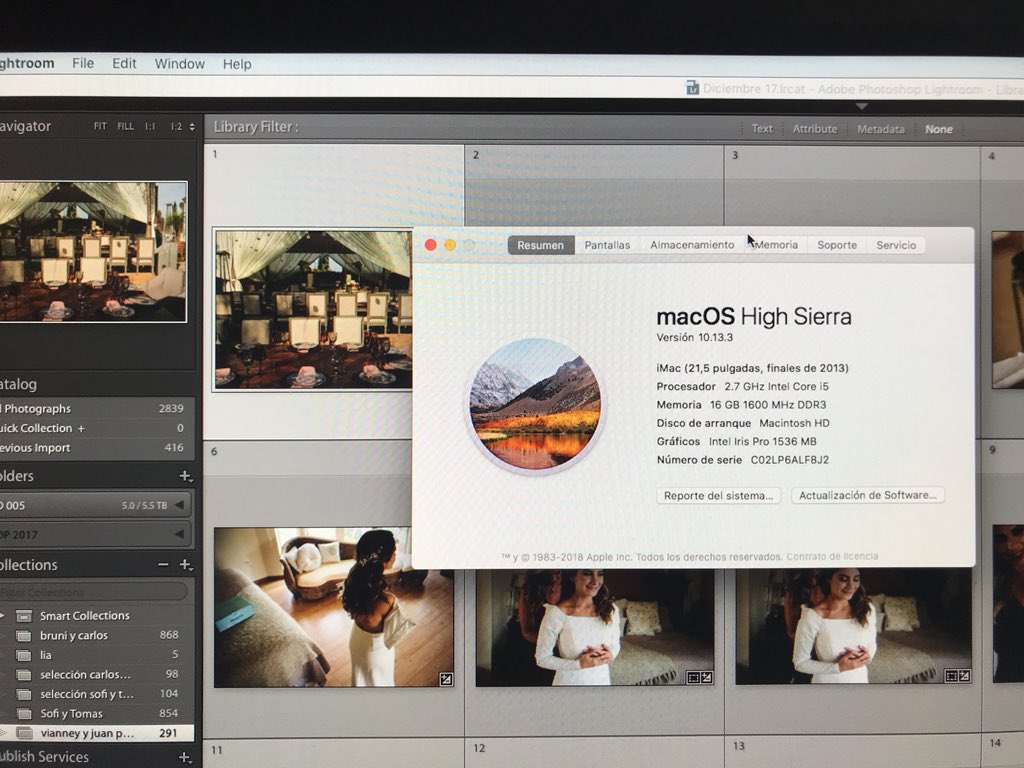The width and height of the screenshot is (1024, 768).
Task: Open the Lightroom app menu
Action: click(27, 63)
